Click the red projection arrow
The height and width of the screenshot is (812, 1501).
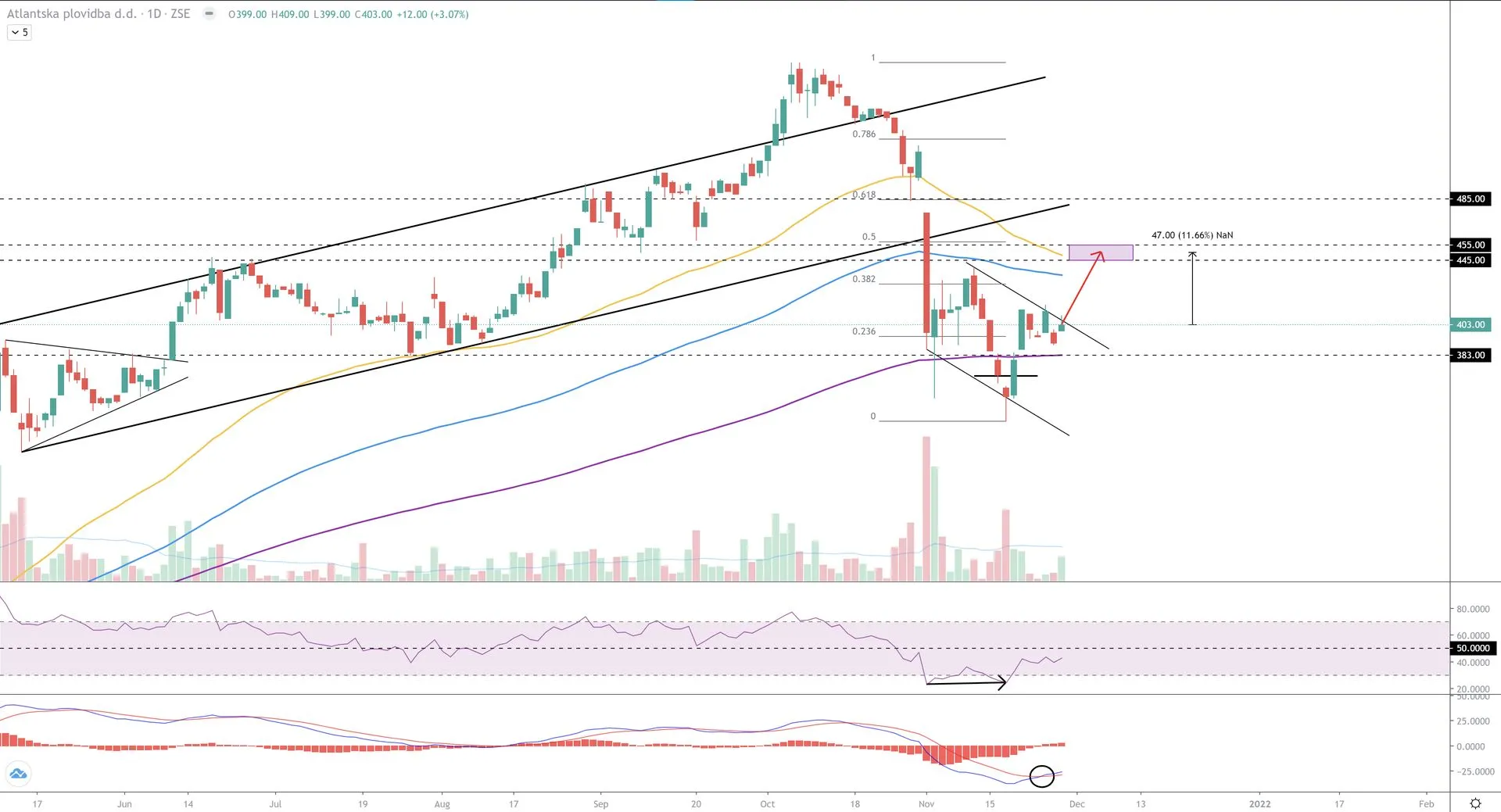click(x=1082, y=287)
